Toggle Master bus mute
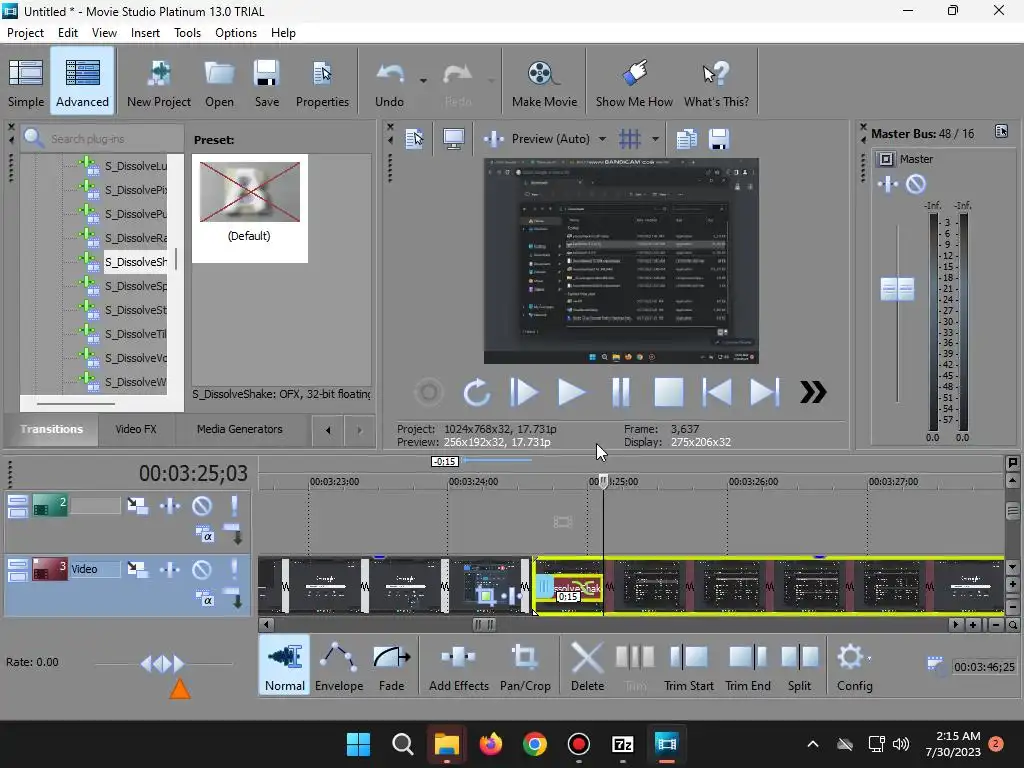This screenshot has height=768, width=1024. pyautogui.click(x=916, y=185)
